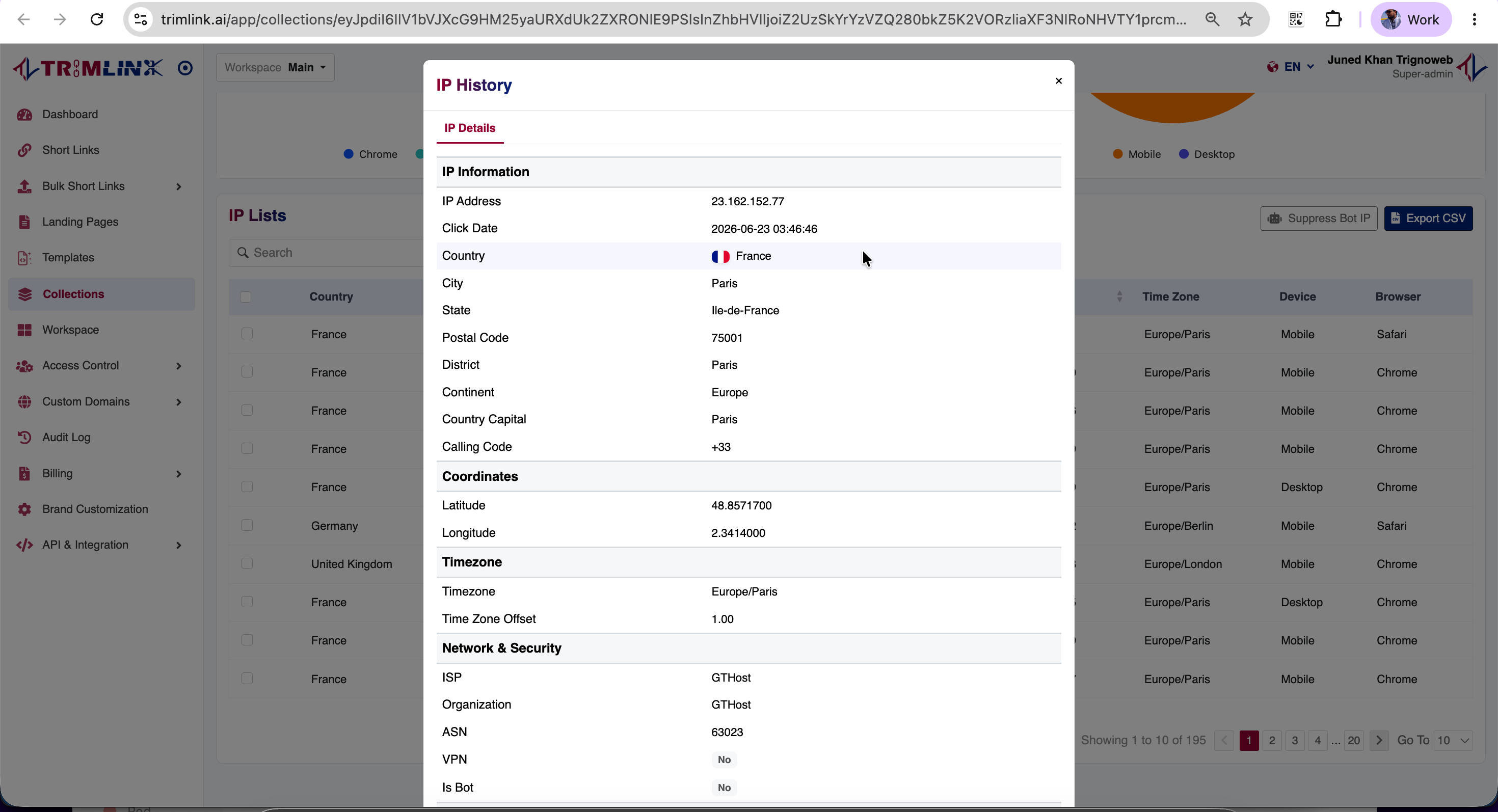The width and height of the screenshot is (1498, 812).
Task: Go to page 2 of IP list
Action: [1272, 741]
